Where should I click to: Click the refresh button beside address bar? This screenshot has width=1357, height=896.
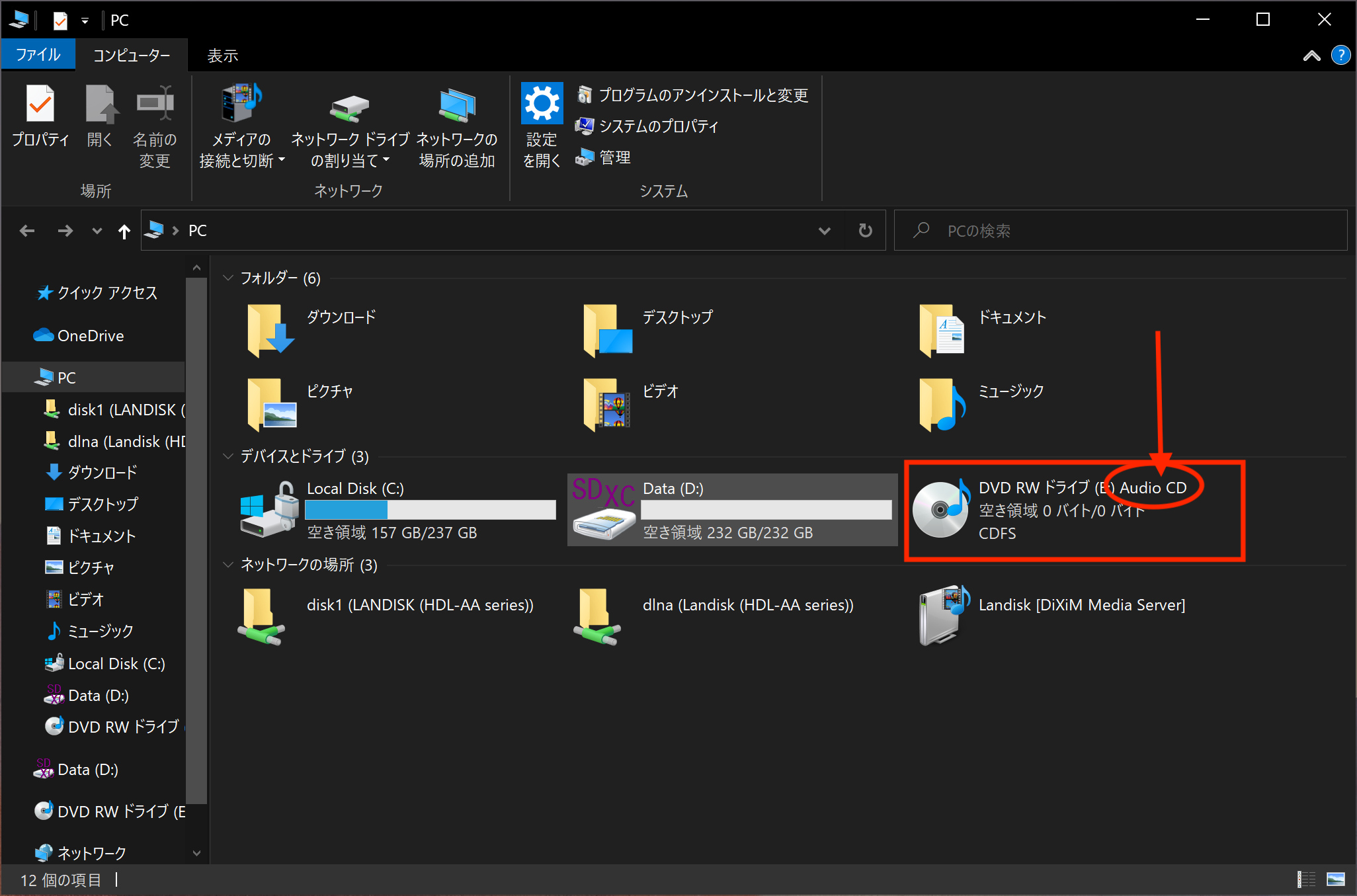[865, 231]
